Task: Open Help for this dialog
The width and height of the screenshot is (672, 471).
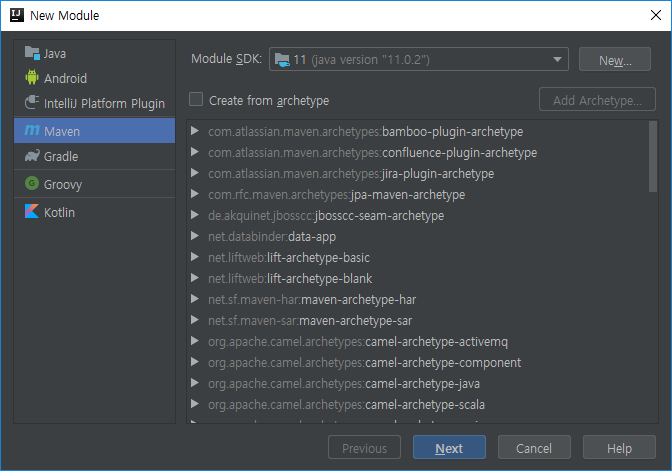Action: pyautogui.click(x=619, y=448)
